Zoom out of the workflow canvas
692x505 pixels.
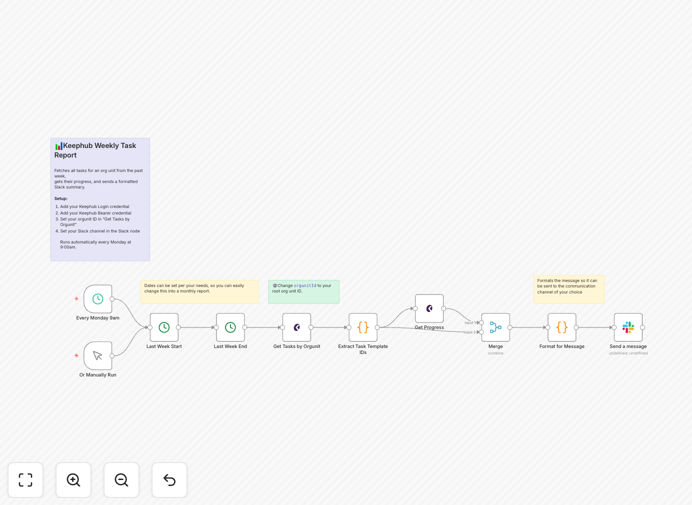tap(121, 480)
